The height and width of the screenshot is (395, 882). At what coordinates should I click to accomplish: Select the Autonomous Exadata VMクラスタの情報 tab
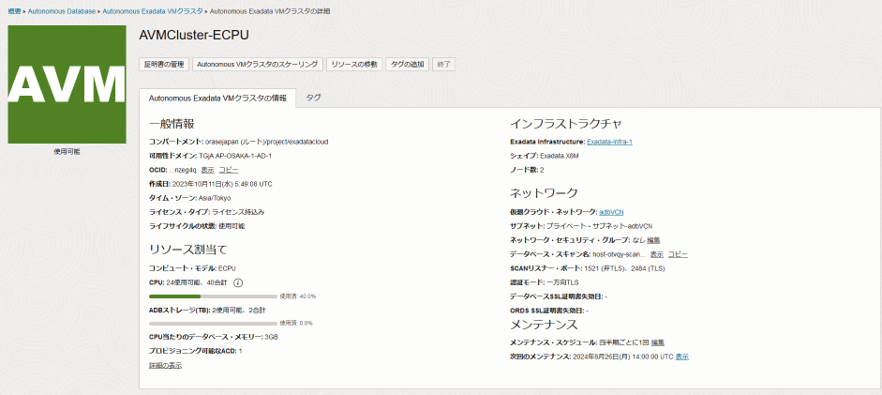pos(217,98)
